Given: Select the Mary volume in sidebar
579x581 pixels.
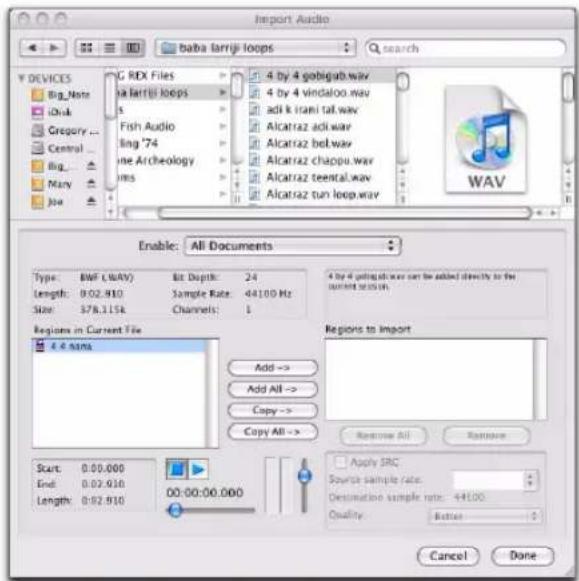Looking at the screenshot, I should click(52, 184).
